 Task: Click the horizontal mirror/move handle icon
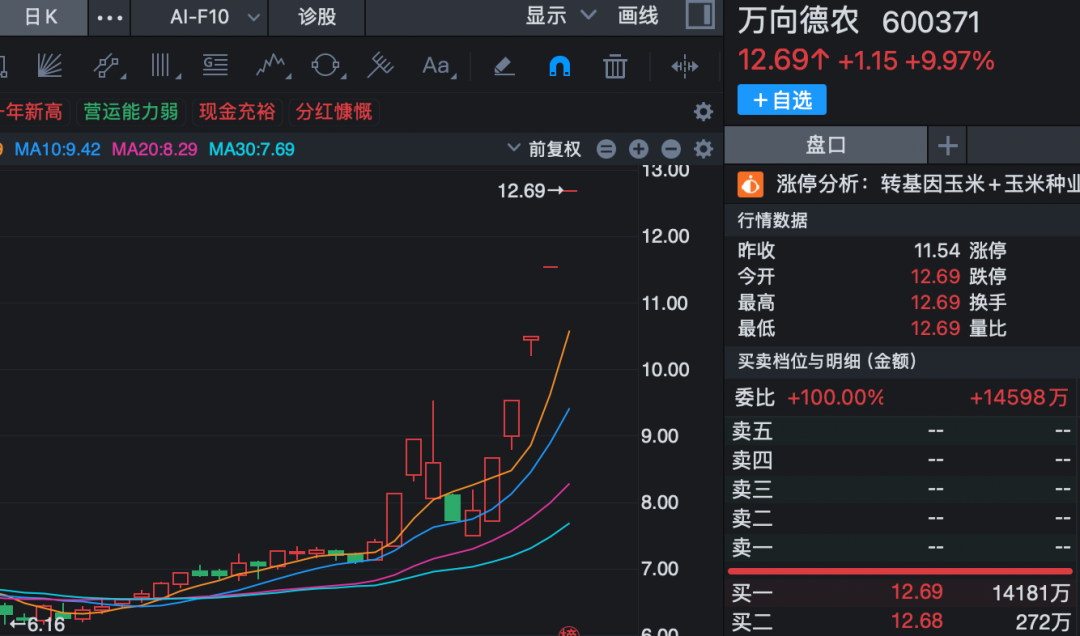pyautogui.click(x=684, y=66)
